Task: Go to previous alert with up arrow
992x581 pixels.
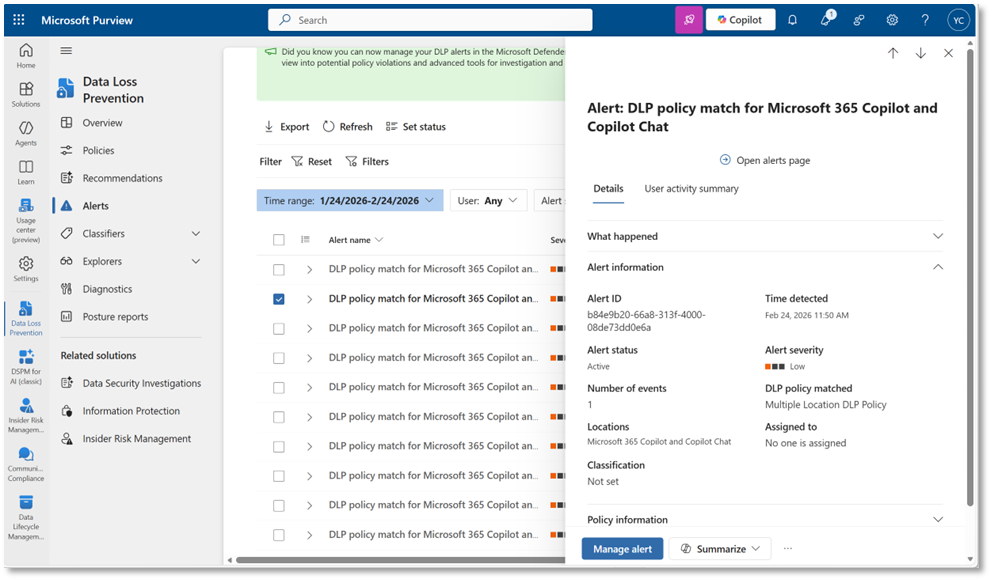Action: (893, 53)
